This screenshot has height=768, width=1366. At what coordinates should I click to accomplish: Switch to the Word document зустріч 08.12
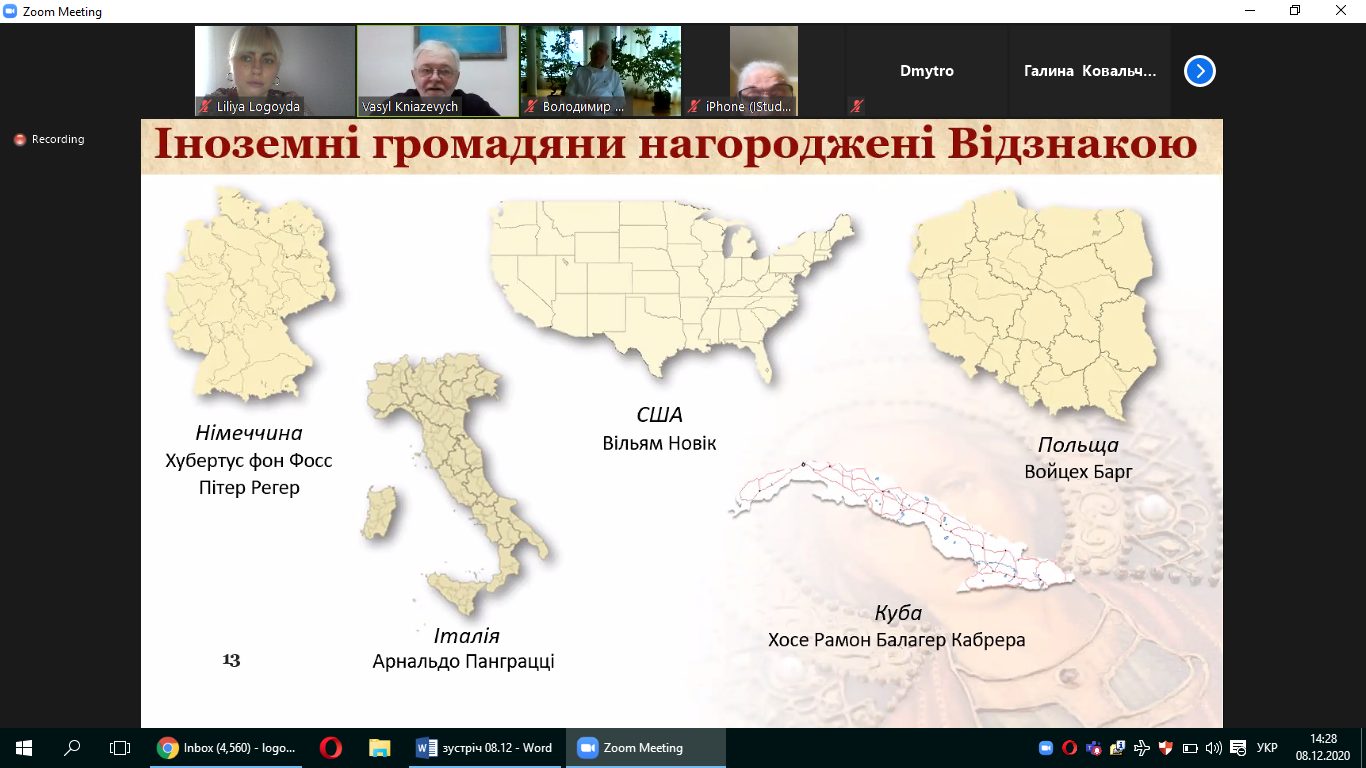pyautogui.click(x=484, y=748)
